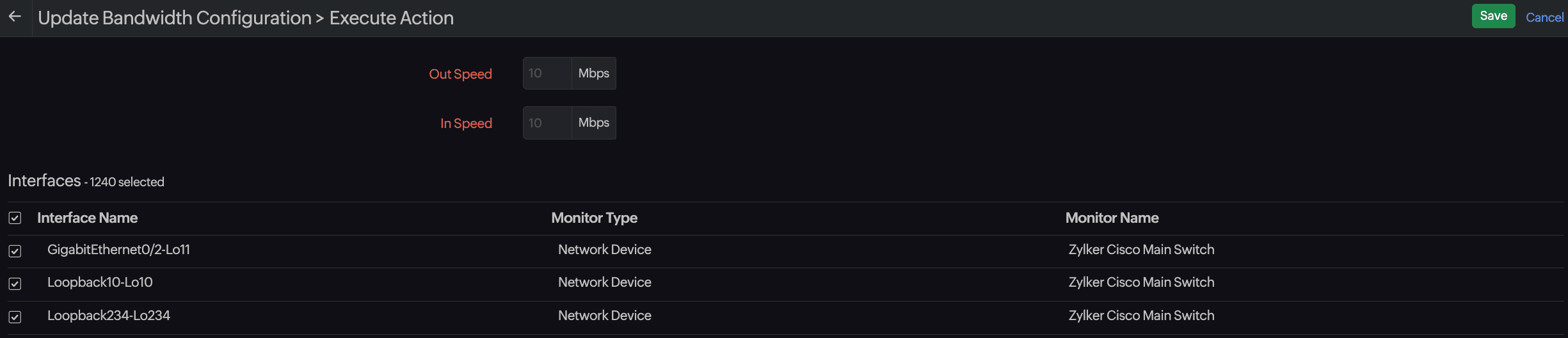The width and height of the screenshot is (1568, 338).
Task: Uncheck the Loopback10-Lo10 checkbox
Action: [15, 284]
